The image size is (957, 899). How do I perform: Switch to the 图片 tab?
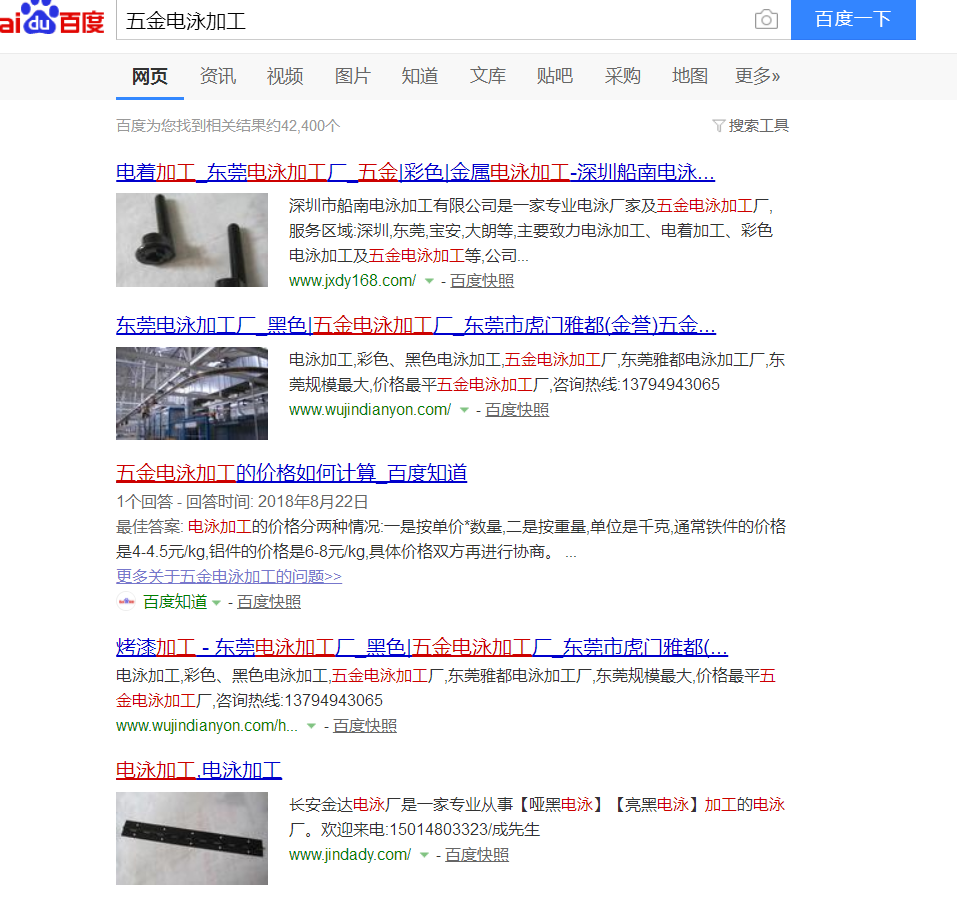[353, 76]
